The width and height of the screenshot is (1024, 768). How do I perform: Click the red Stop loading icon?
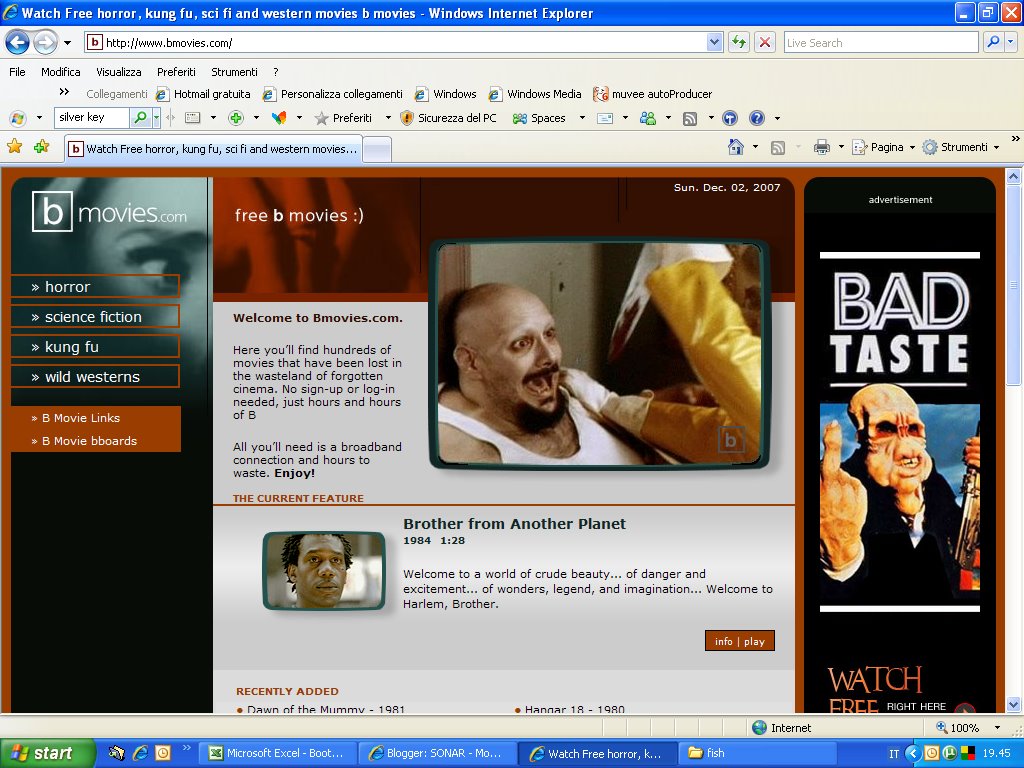765,43
